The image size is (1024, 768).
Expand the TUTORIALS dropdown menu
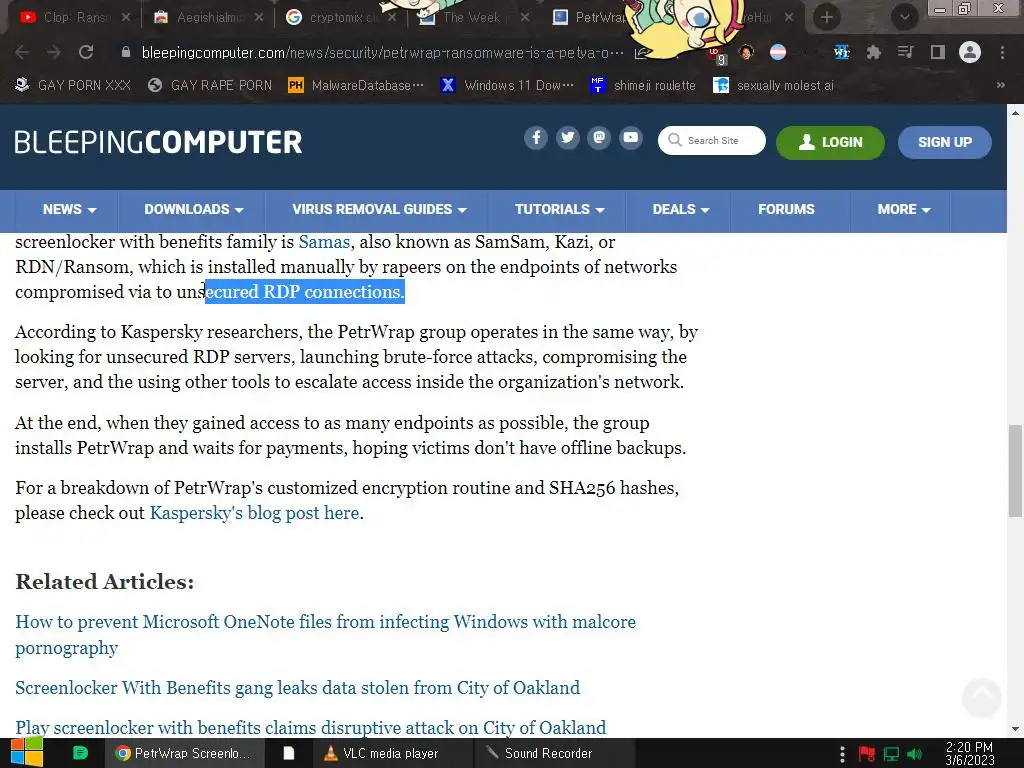560,210
